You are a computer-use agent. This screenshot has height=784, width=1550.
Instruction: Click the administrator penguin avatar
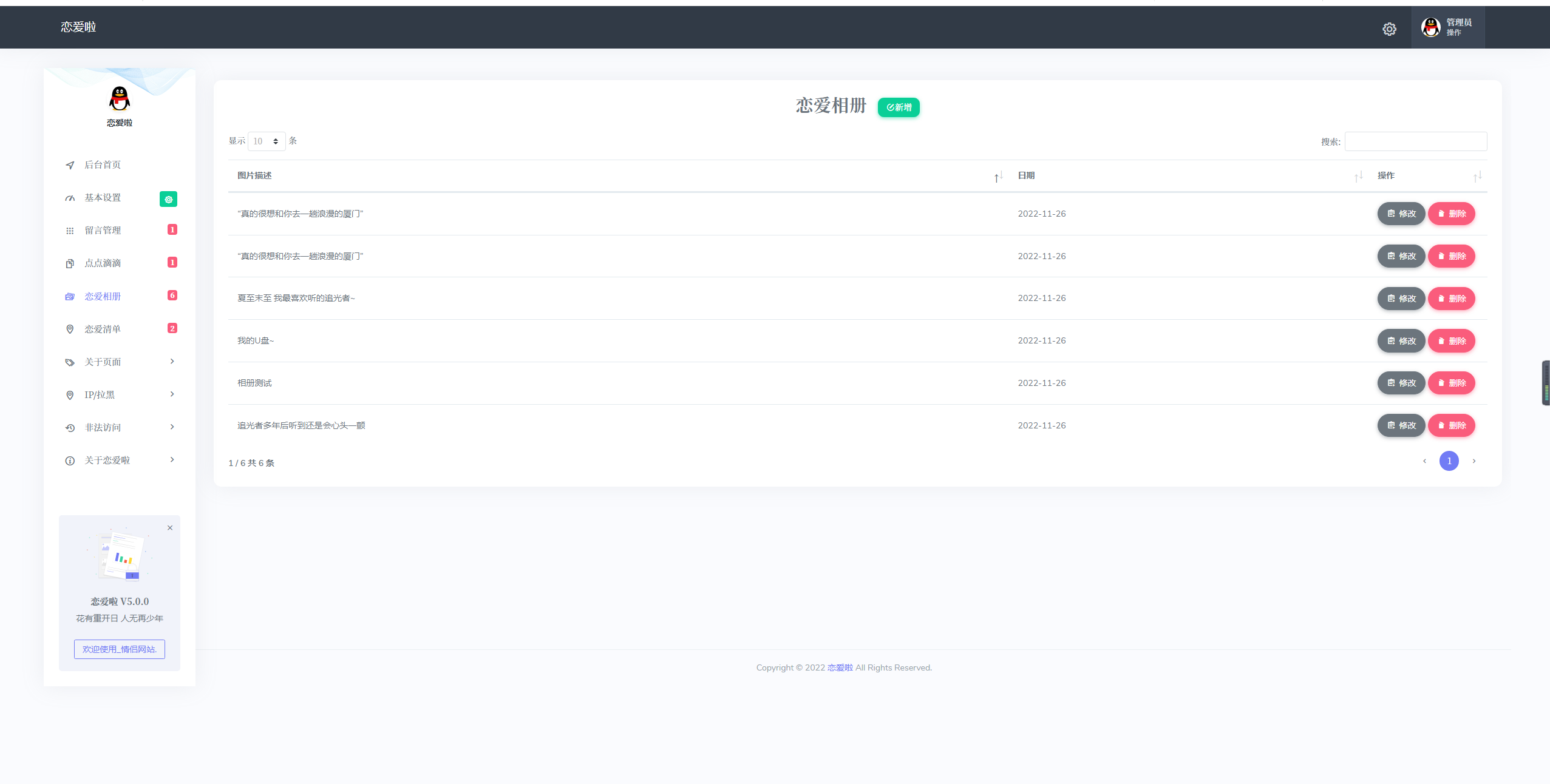1430,27
